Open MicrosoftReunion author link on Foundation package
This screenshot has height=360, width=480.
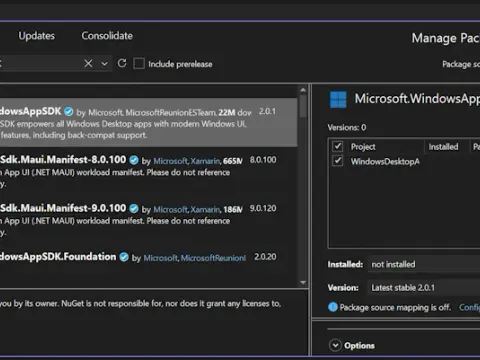pos(213,258)
